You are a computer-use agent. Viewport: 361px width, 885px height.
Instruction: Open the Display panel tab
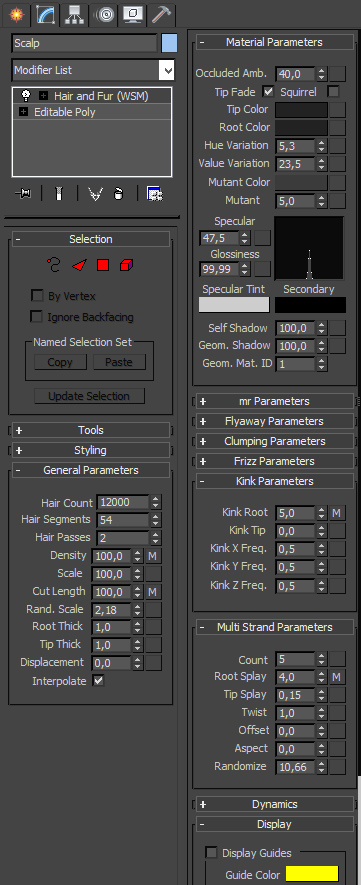point(133,14)
